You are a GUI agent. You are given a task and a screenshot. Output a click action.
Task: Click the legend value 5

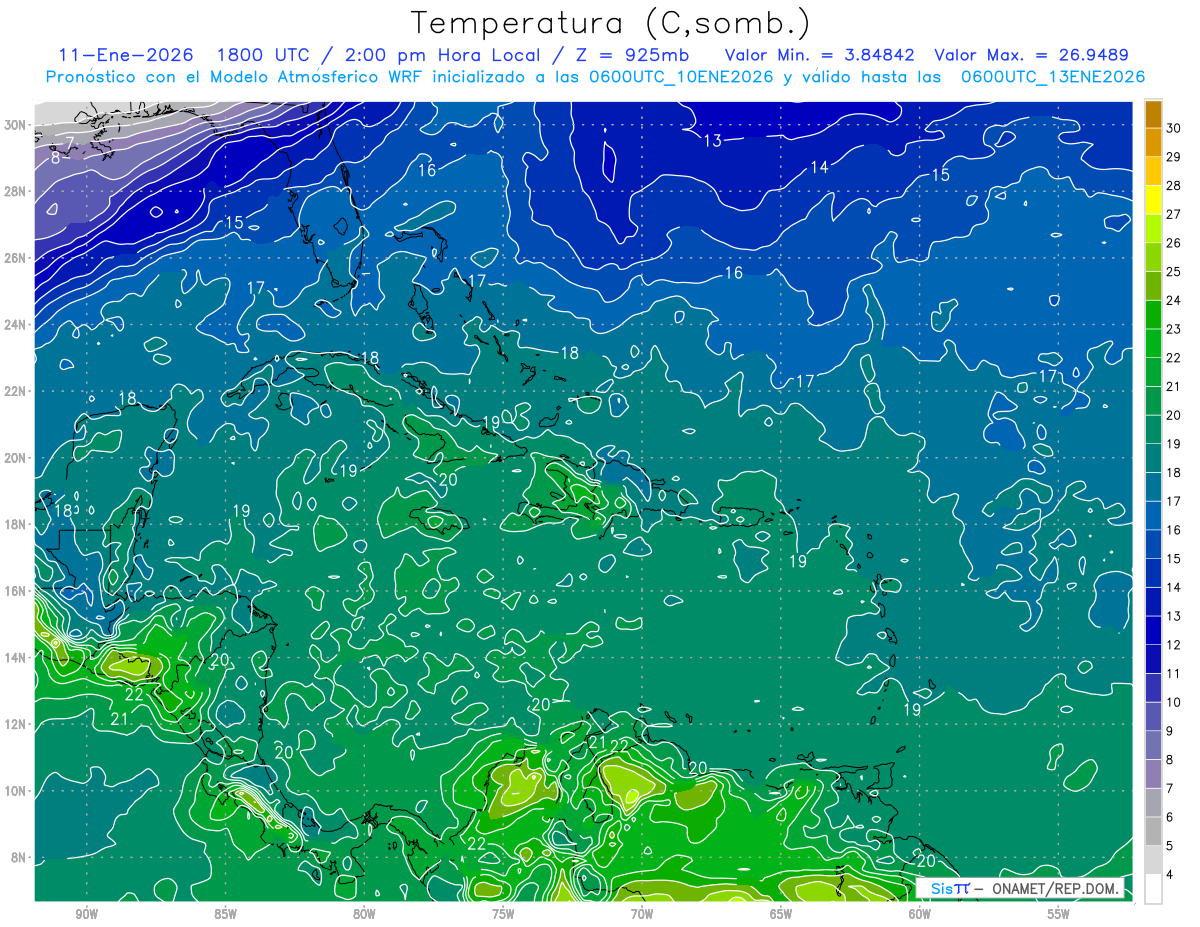[1172, 846]
